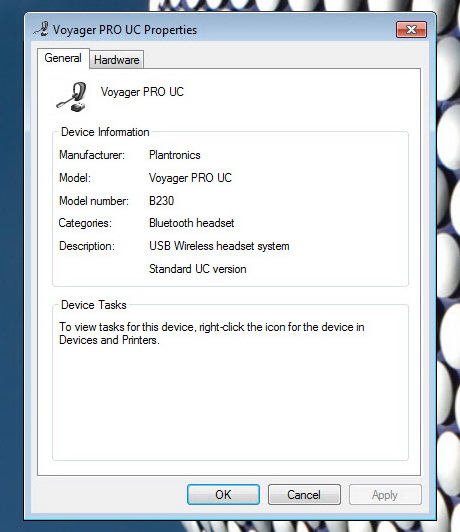Dismiss the dialog with Cancel
The width and height of the screenshot is (460, 532).
[x=304, y=494]
